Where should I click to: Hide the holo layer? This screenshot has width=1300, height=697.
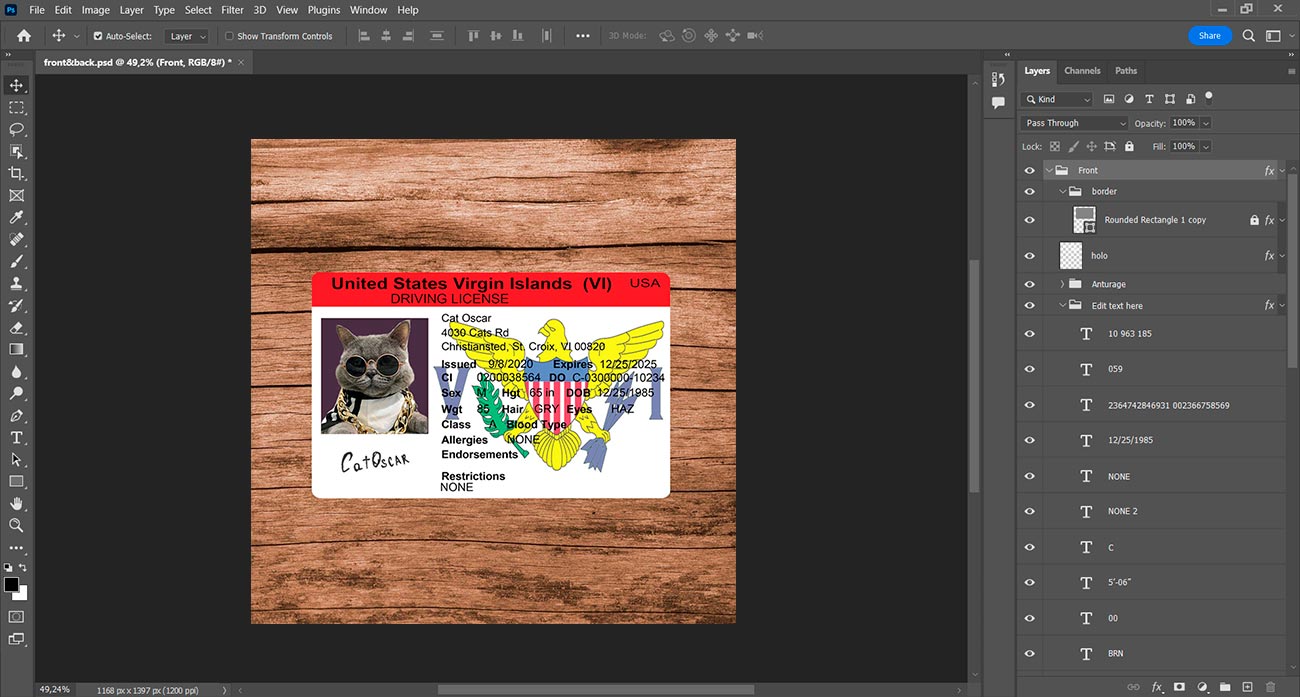coord(1030,256)
